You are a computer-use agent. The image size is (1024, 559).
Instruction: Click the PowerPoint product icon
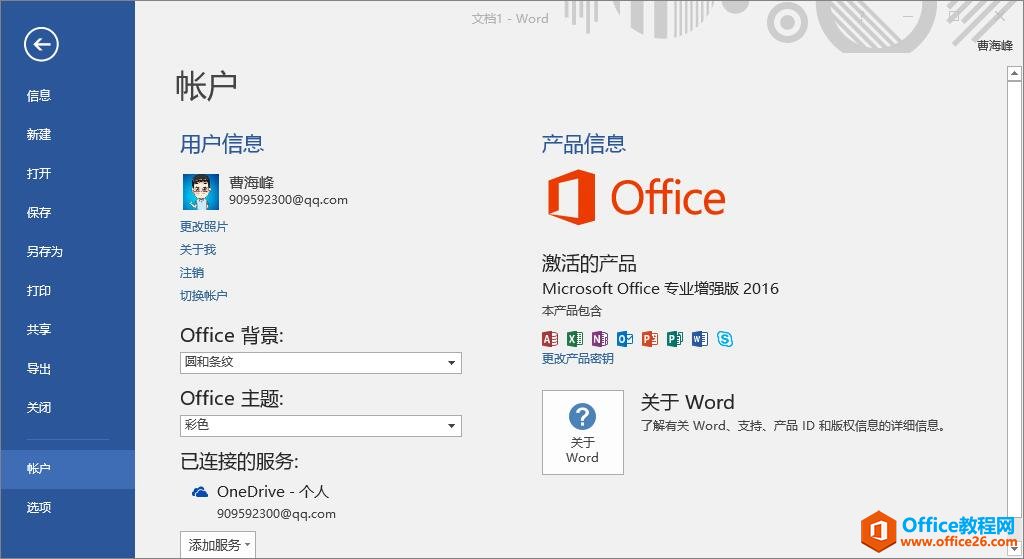pyautogui.click(x=650, y=338)
